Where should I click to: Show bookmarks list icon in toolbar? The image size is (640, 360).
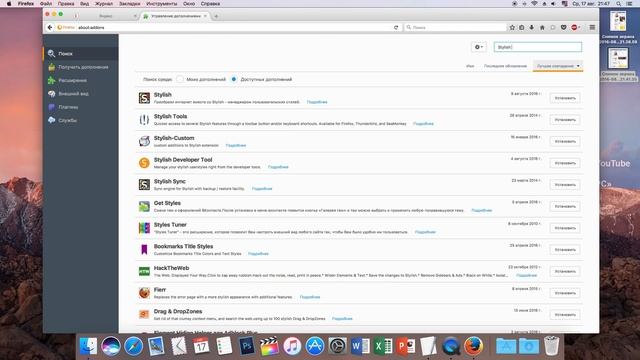(522, 27)
